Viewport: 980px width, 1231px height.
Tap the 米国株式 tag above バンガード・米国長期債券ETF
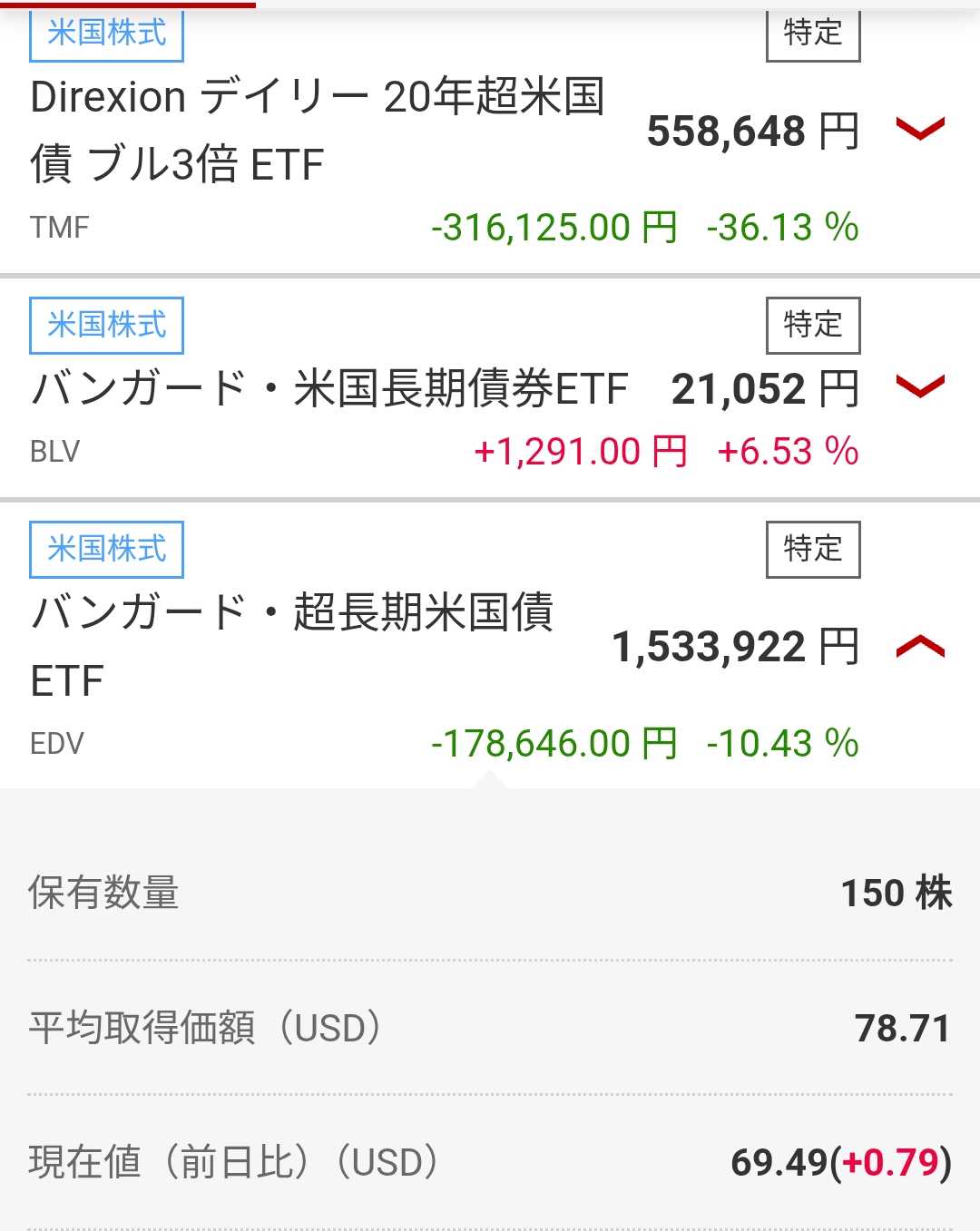pyautogui.click(x=107, y=325)
